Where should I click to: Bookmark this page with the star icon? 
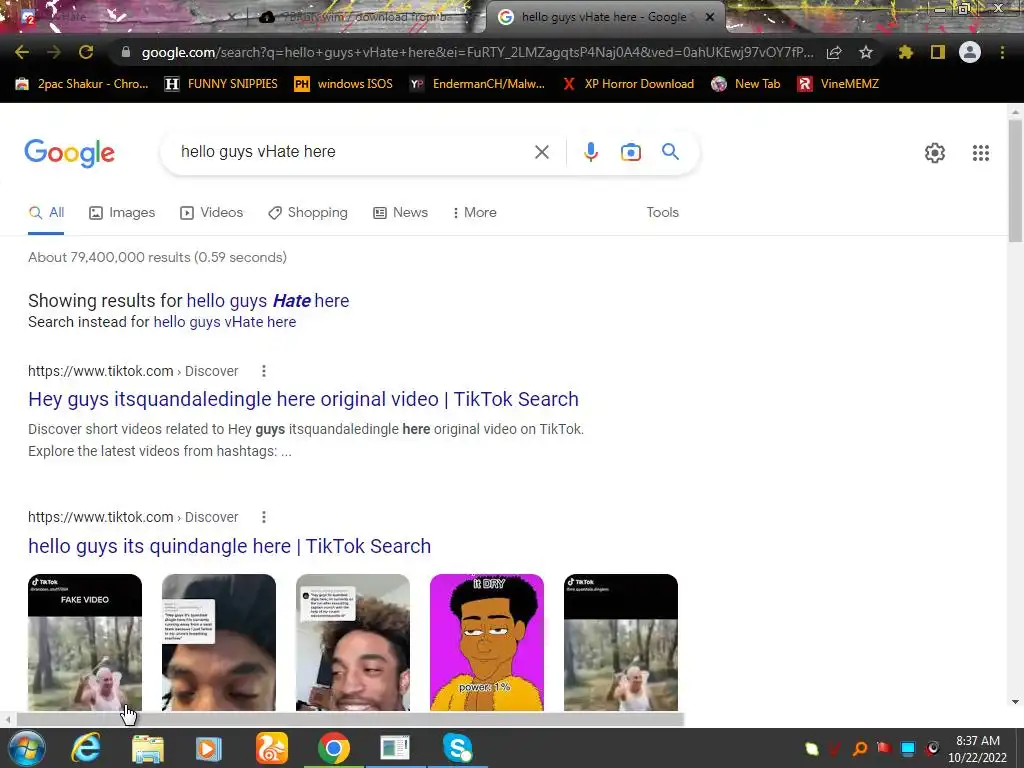[x=865, y=52]
